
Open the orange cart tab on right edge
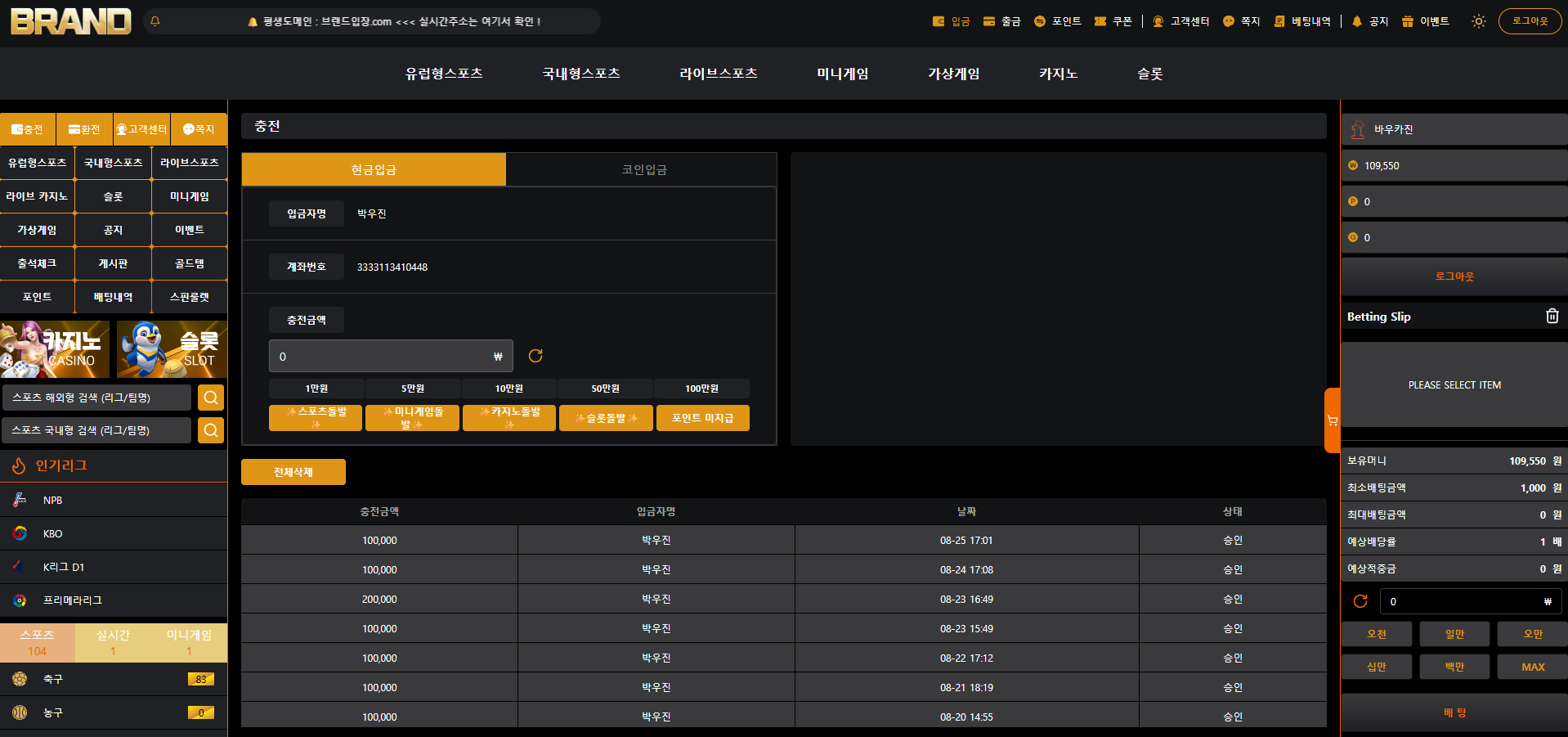[1333, 420]
